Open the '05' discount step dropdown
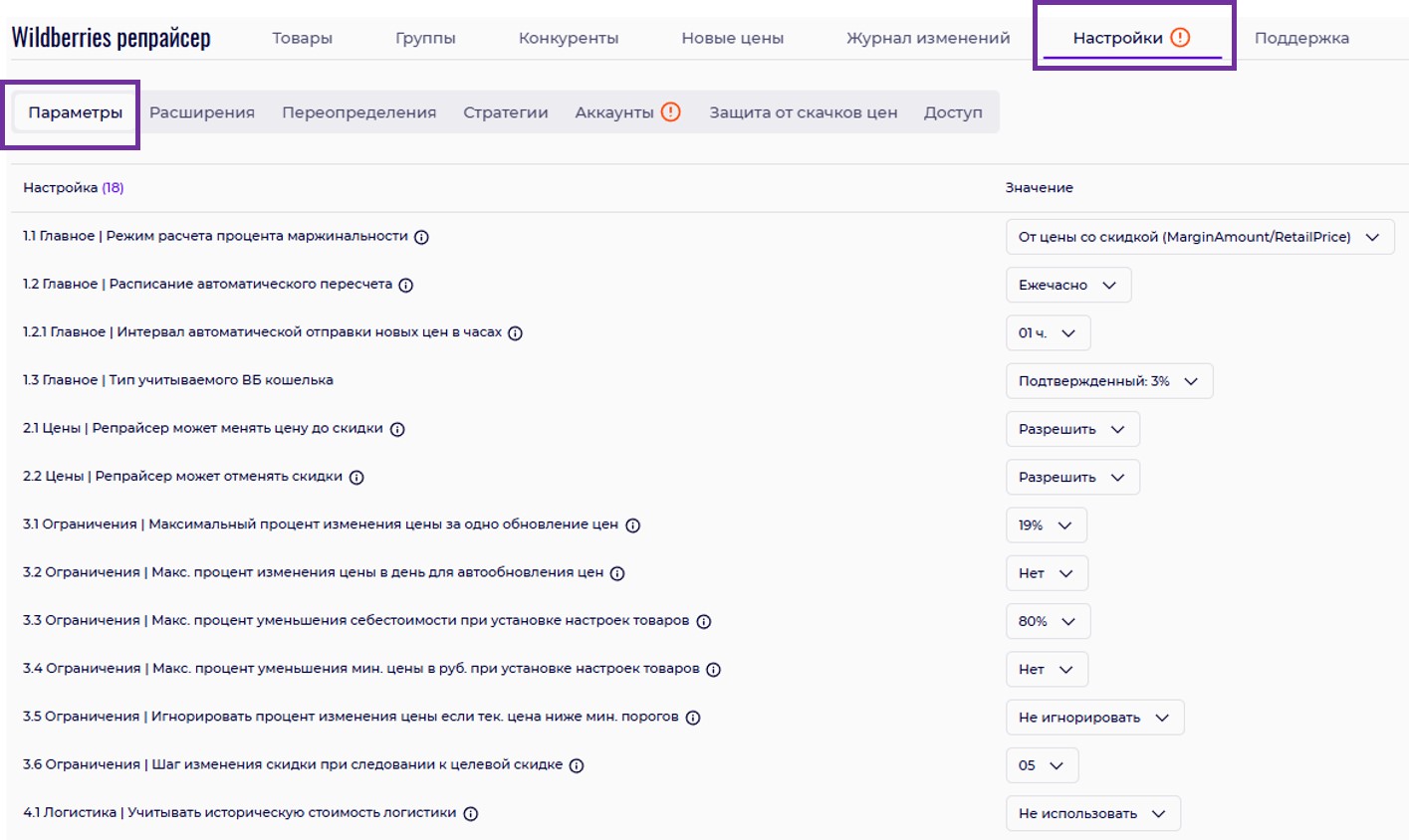 (1042, 765)
